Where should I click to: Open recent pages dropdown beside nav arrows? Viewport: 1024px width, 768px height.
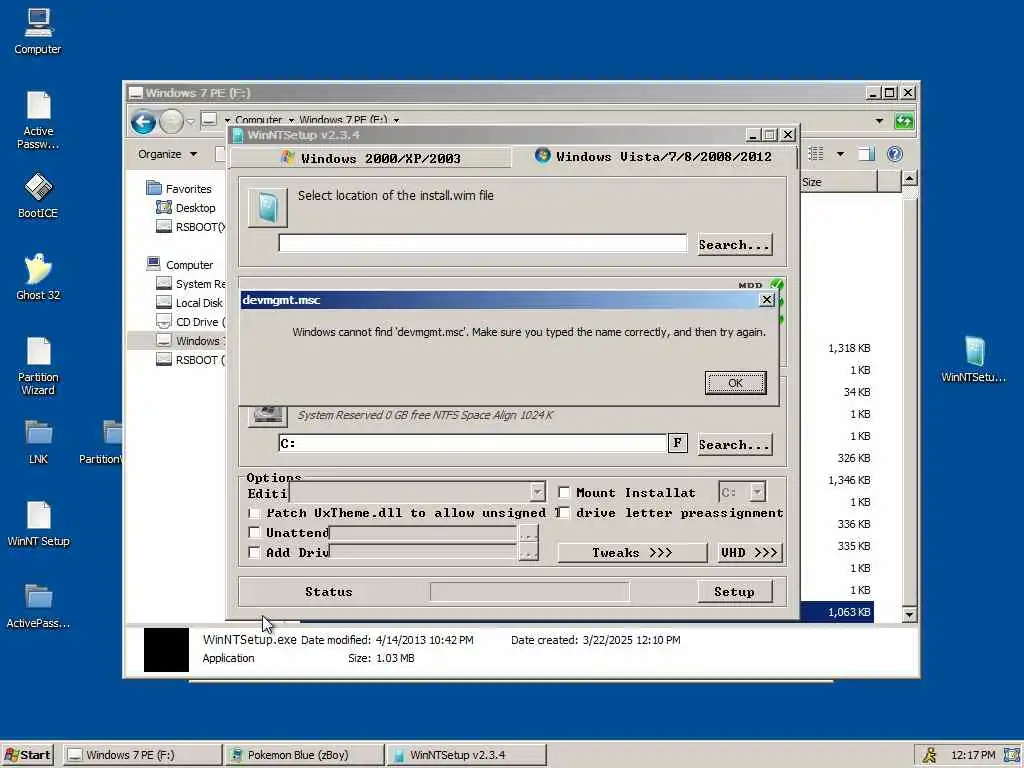(x=190, y=121)
